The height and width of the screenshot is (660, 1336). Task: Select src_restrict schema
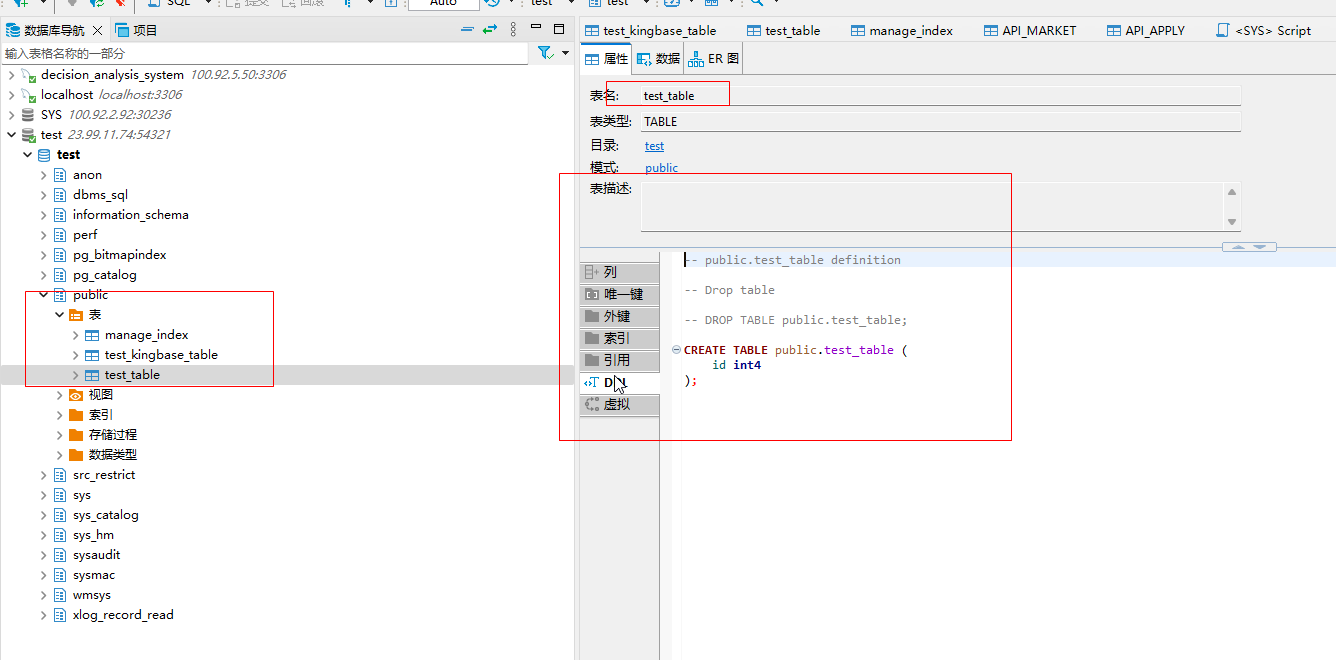click(x=104, y=475)
